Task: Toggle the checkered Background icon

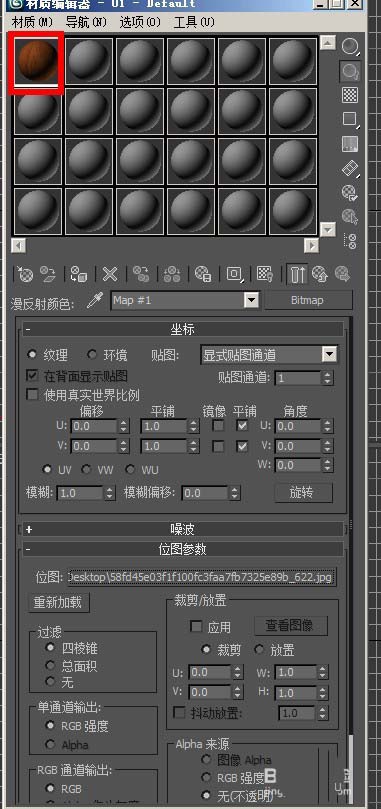Action: tap(351, 95)
